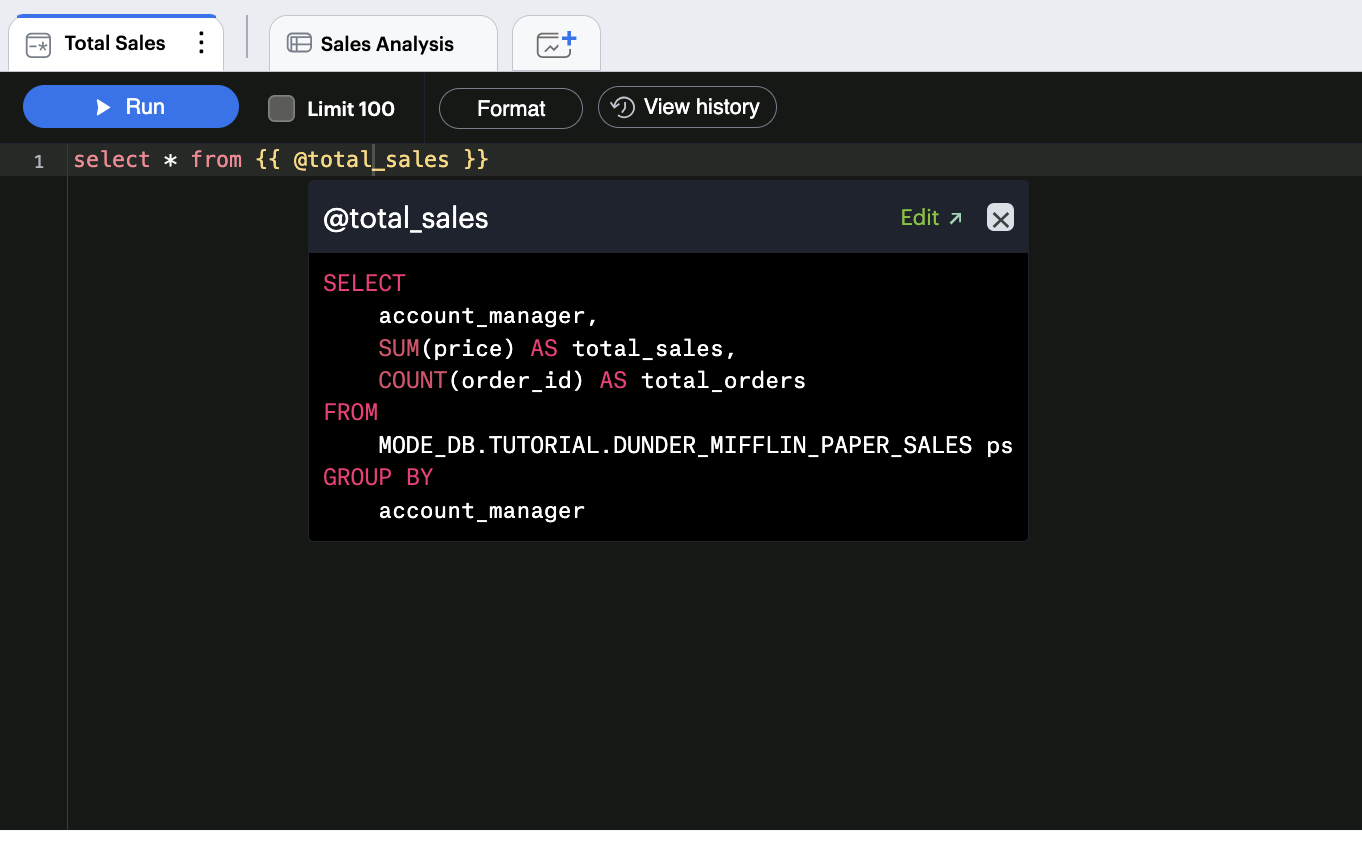Click the SQL query icon on Total Sales tab
This screenshot has height=842, width=1362.
pos(37,43)
